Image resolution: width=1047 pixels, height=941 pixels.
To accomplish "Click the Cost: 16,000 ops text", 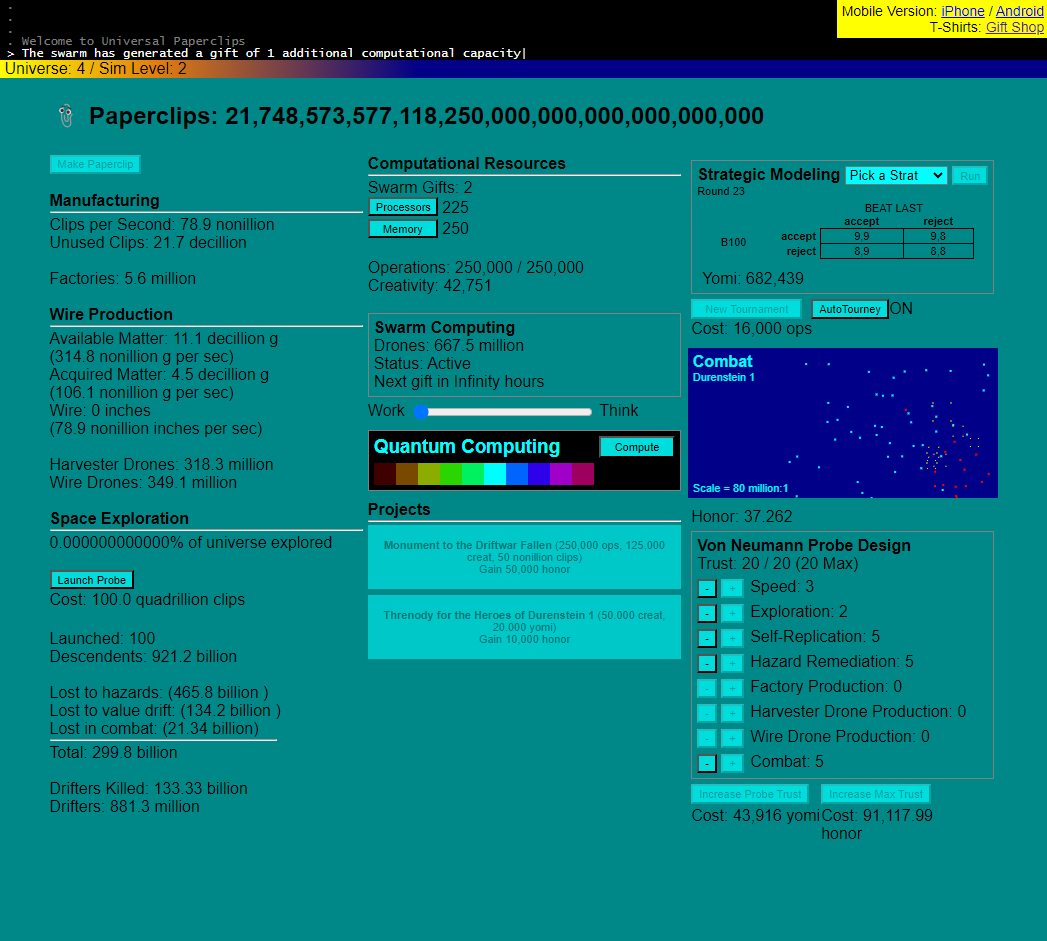I will (x=751, y=329).
